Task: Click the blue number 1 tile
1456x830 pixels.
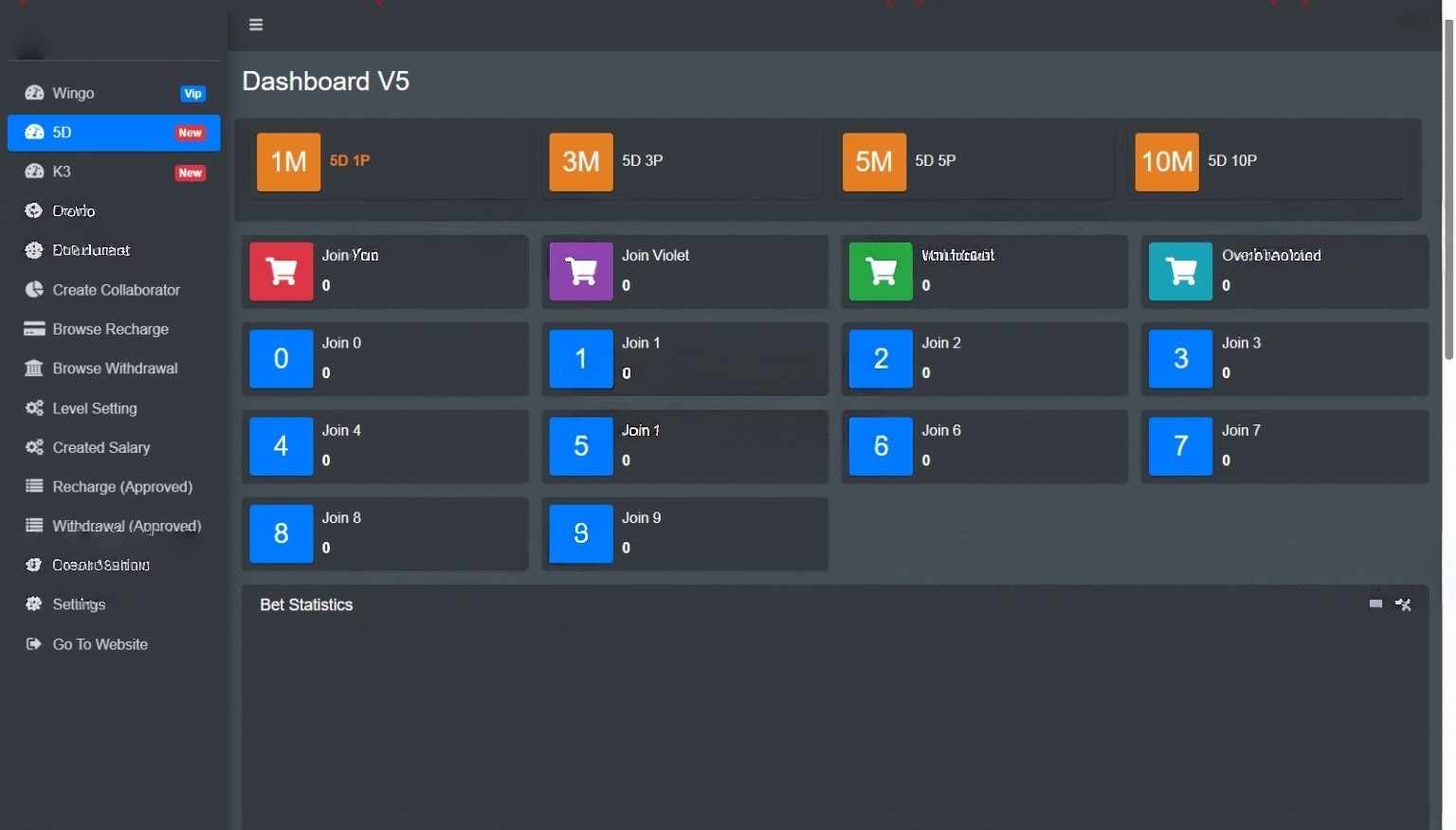Action: [x=581, y=359]
